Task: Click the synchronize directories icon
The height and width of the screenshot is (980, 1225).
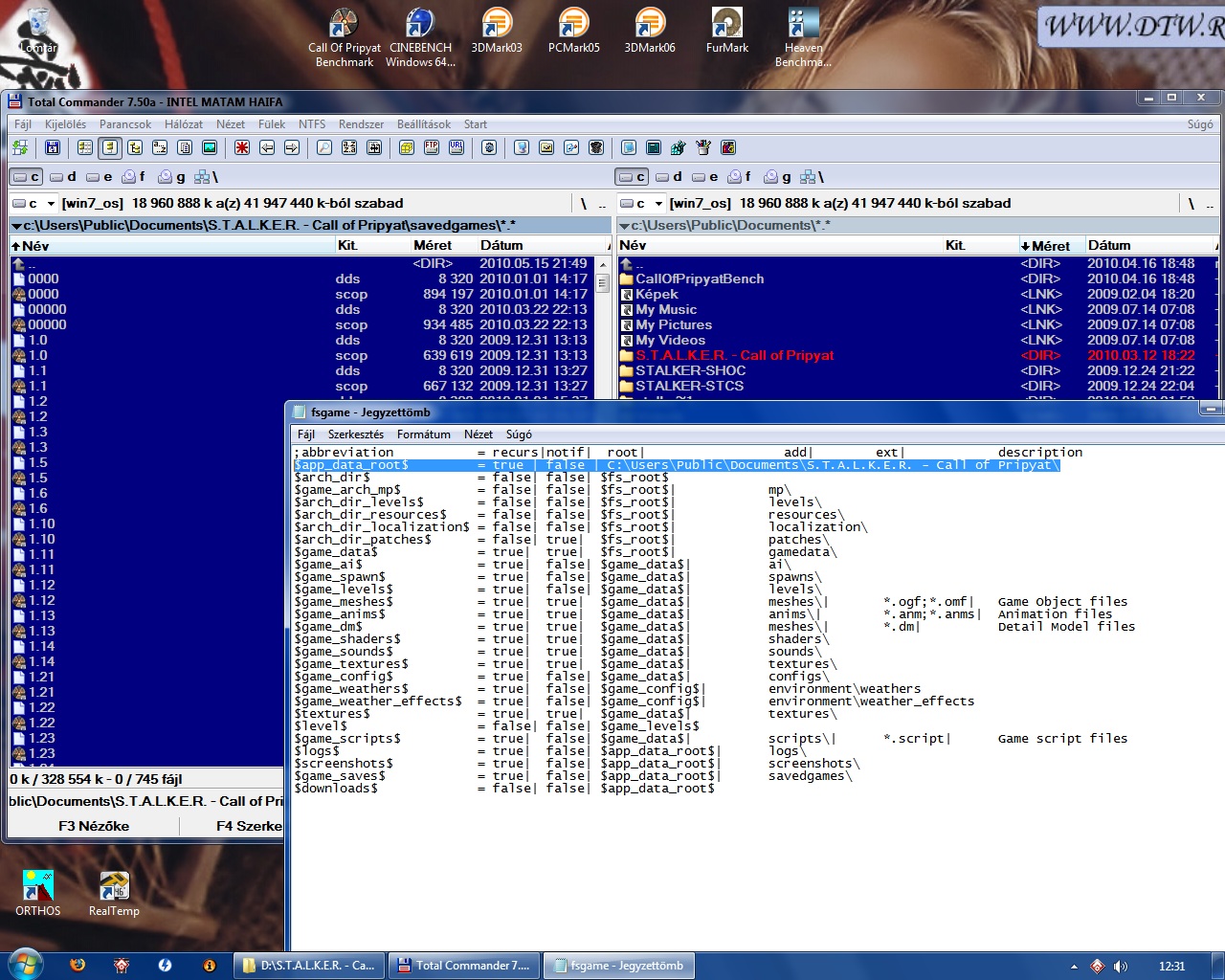Action: coord(374,147)
